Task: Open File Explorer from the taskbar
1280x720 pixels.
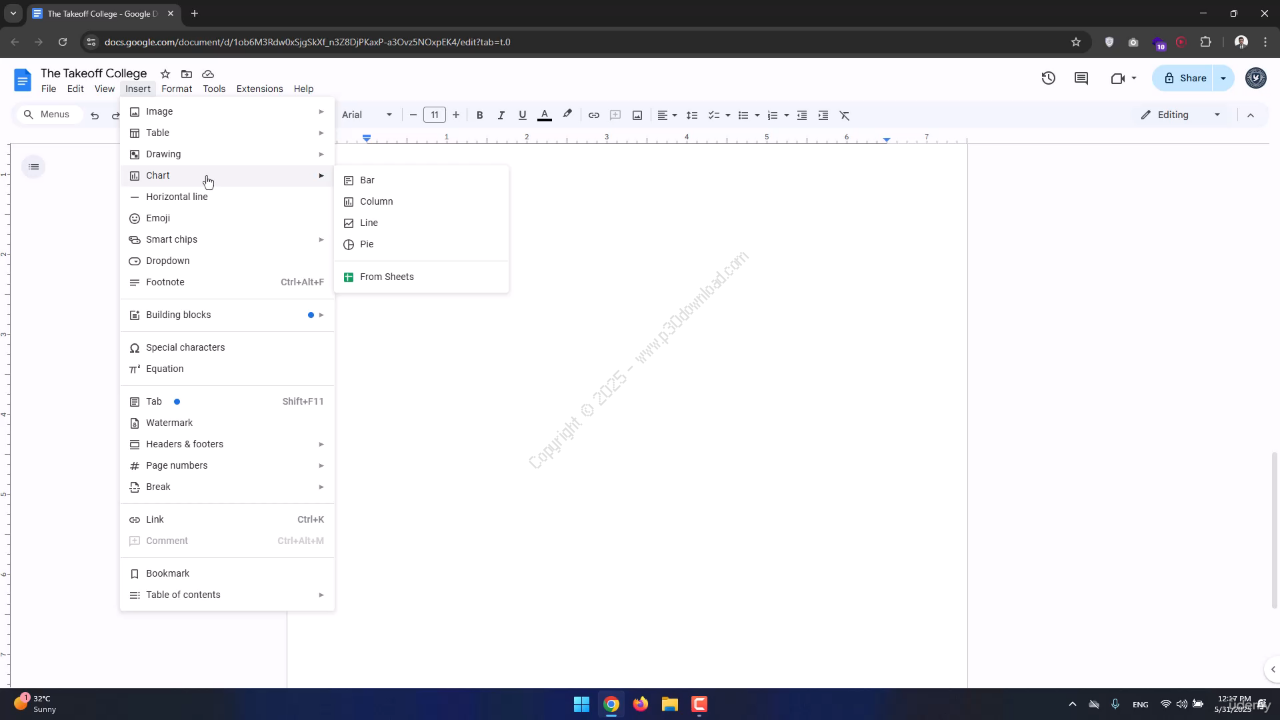Action: click(669, 704)
